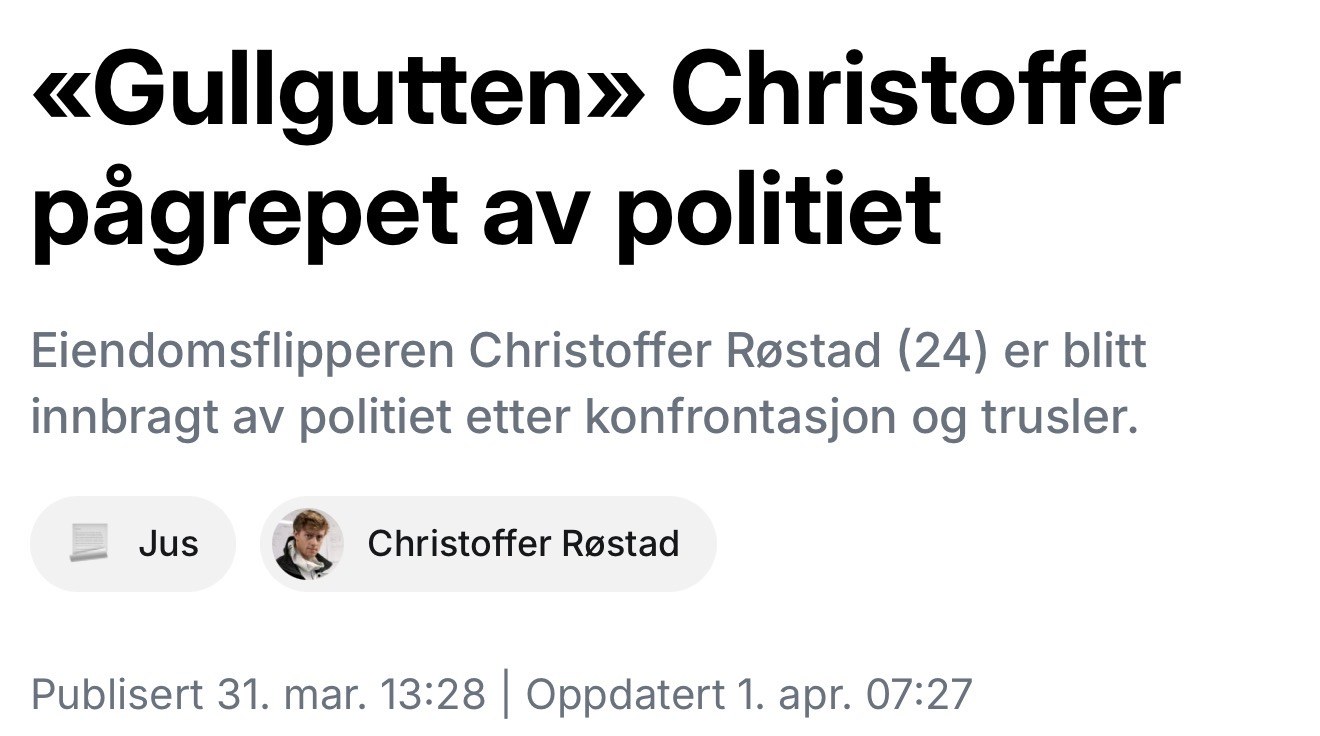The image size is (1320, 736).
Task: Open the Jus topic tag
Action: click(133, 544)
